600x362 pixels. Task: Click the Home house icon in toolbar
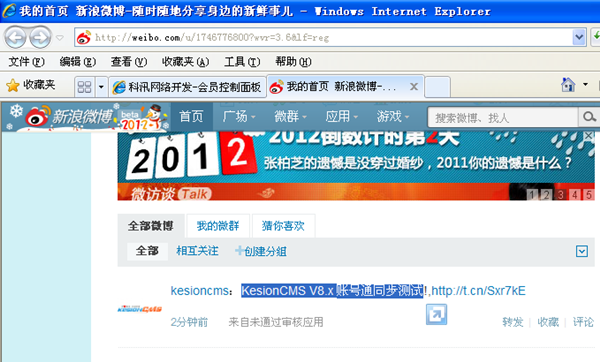[568, 85]
